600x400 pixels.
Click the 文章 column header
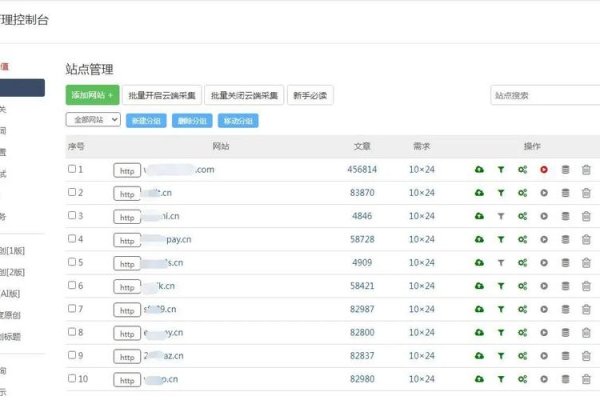tap(362, 146)
